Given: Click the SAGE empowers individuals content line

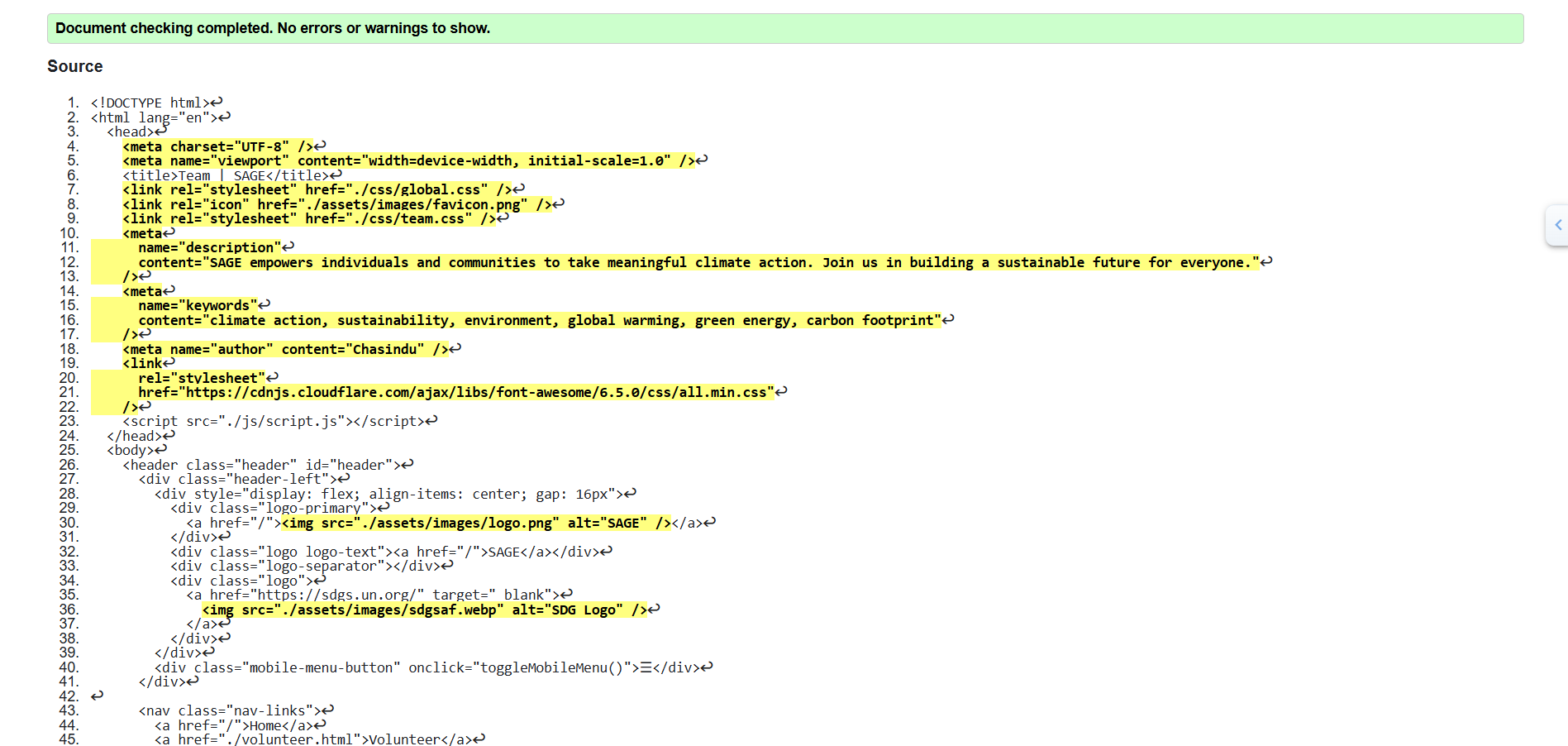Looking at the screenshot, I should [705, 262].
